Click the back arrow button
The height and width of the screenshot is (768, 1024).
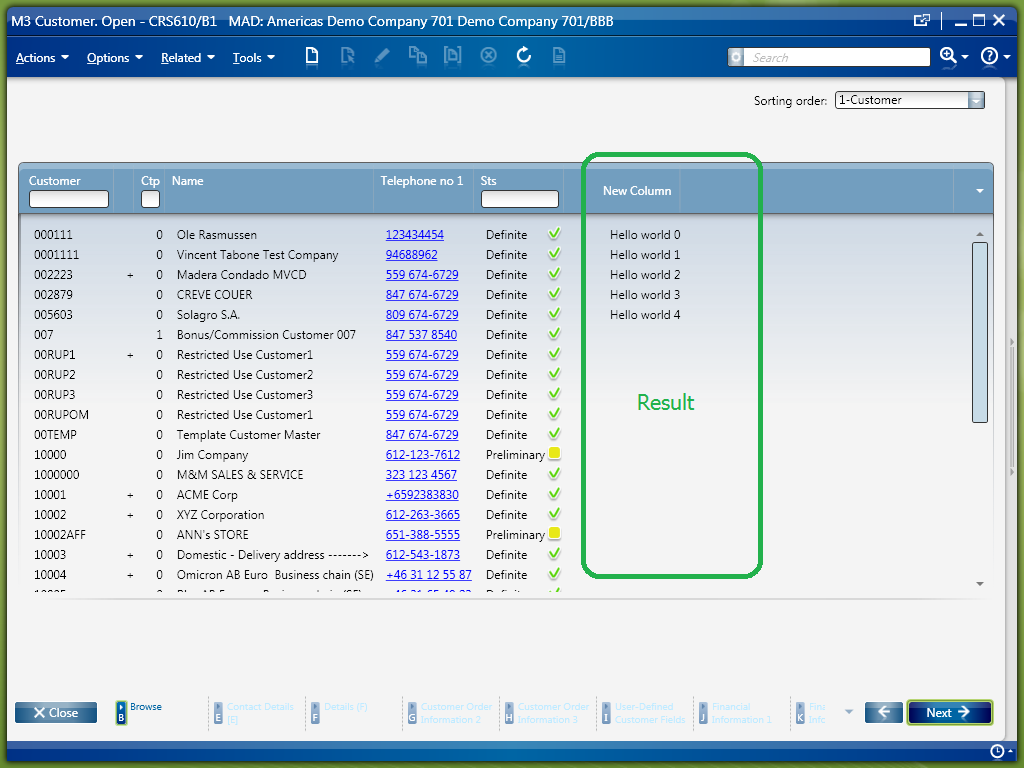pos(883,712)
